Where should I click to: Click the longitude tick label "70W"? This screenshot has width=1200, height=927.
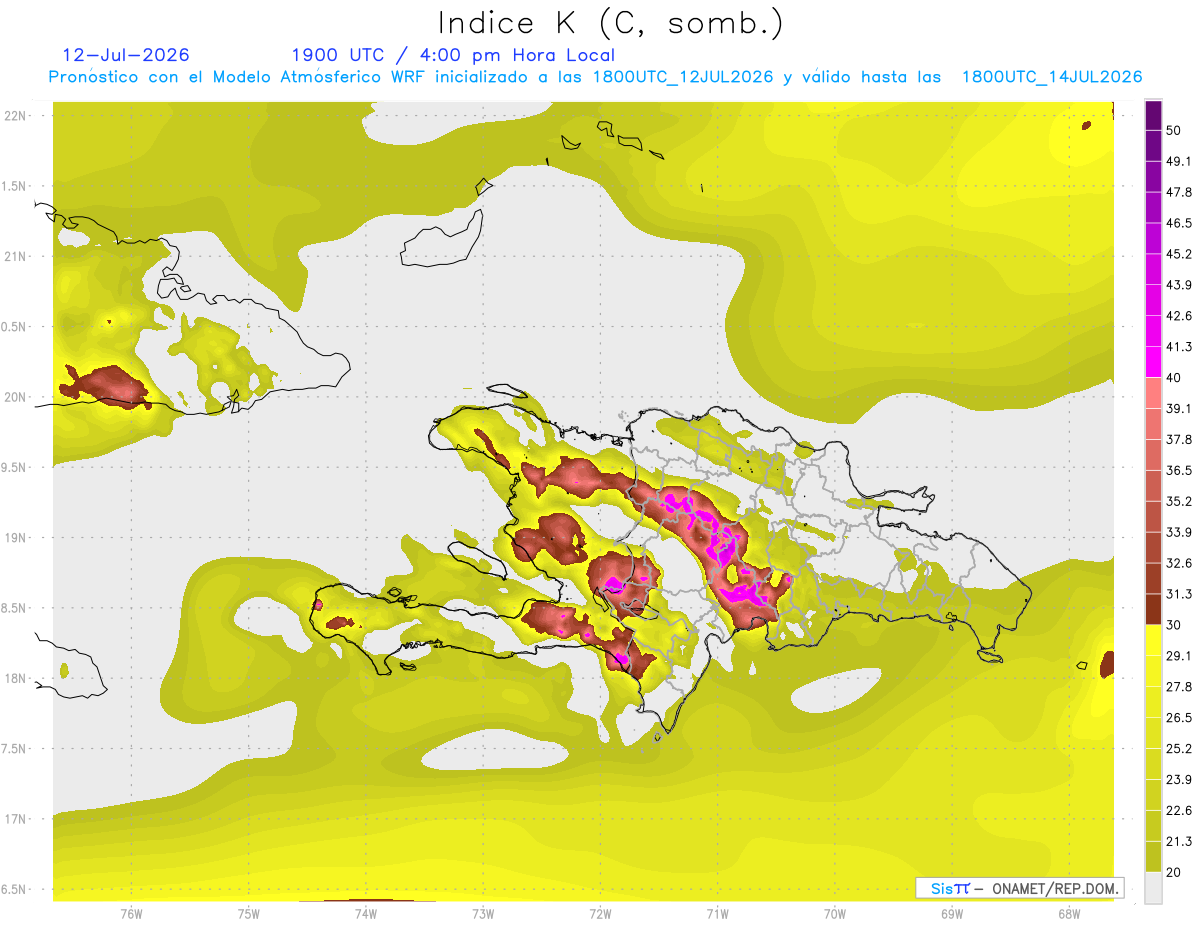(835, 914)
